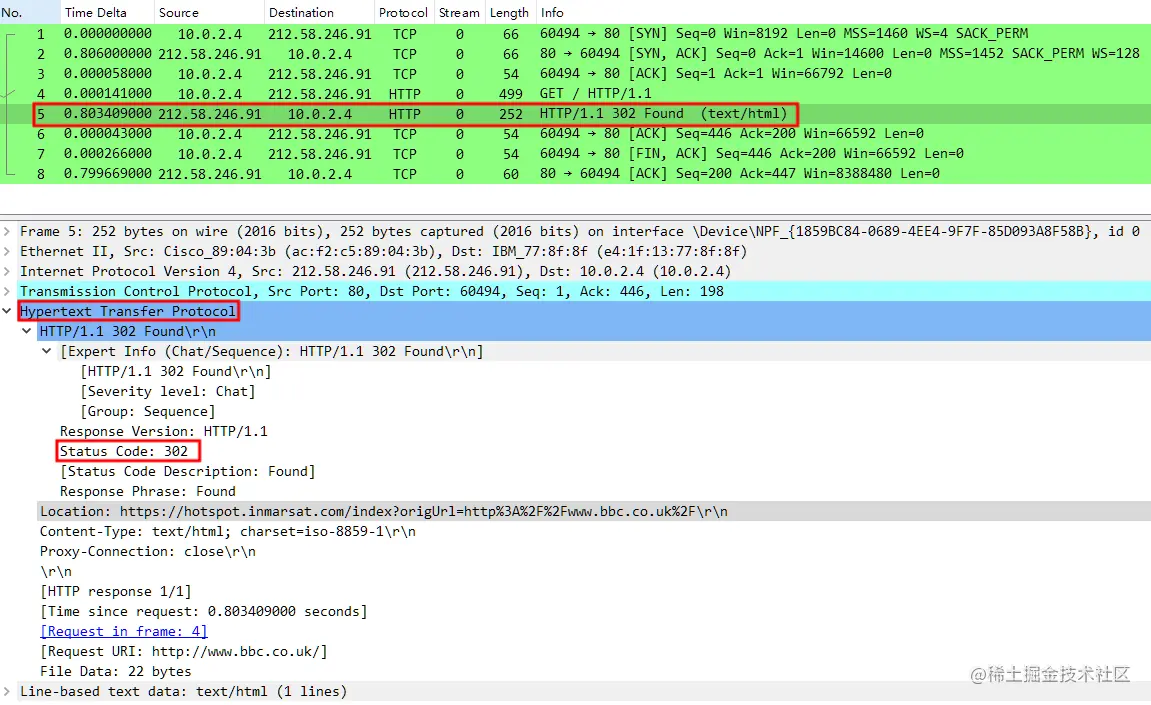Select Status Code Description: Found line
1151x705 pixels.
188,471
